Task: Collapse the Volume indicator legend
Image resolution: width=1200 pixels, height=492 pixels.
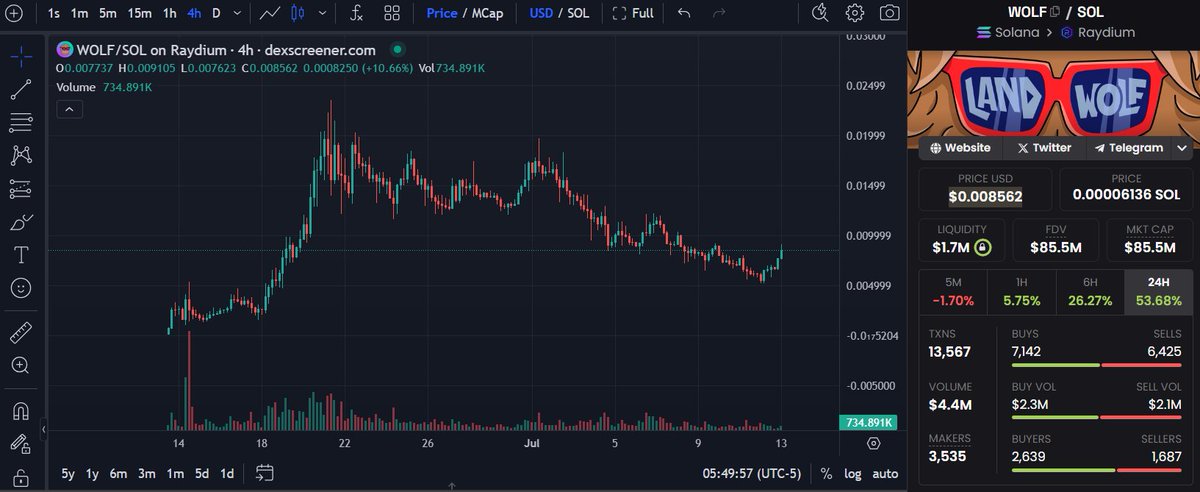Action: point(69,110)
